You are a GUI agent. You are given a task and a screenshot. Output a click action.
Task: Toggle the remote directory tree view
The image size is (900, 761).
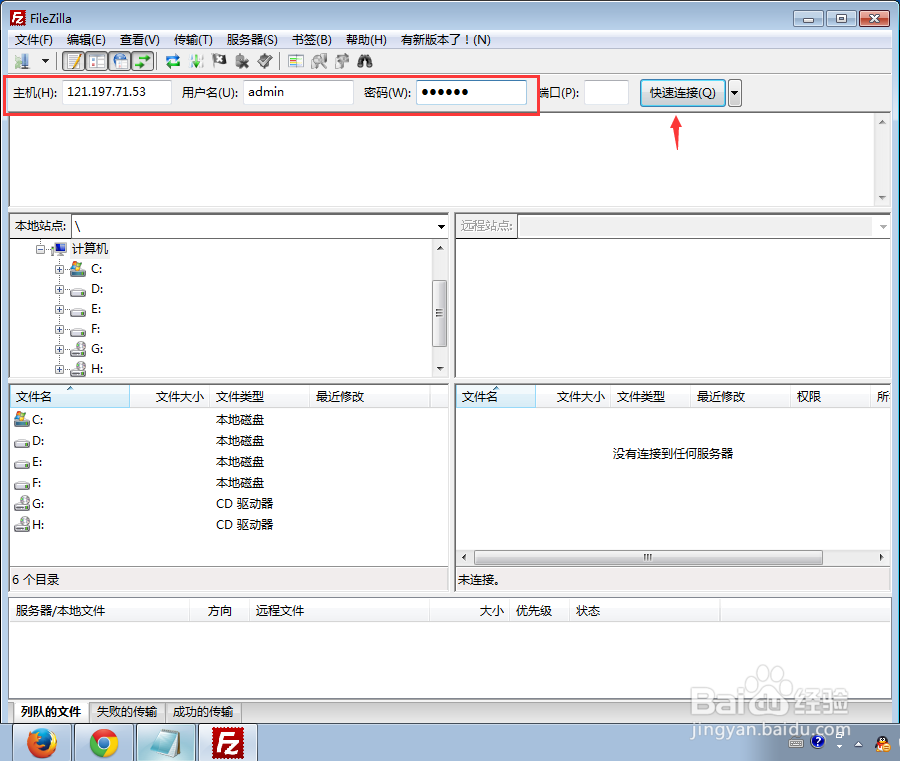120,61
